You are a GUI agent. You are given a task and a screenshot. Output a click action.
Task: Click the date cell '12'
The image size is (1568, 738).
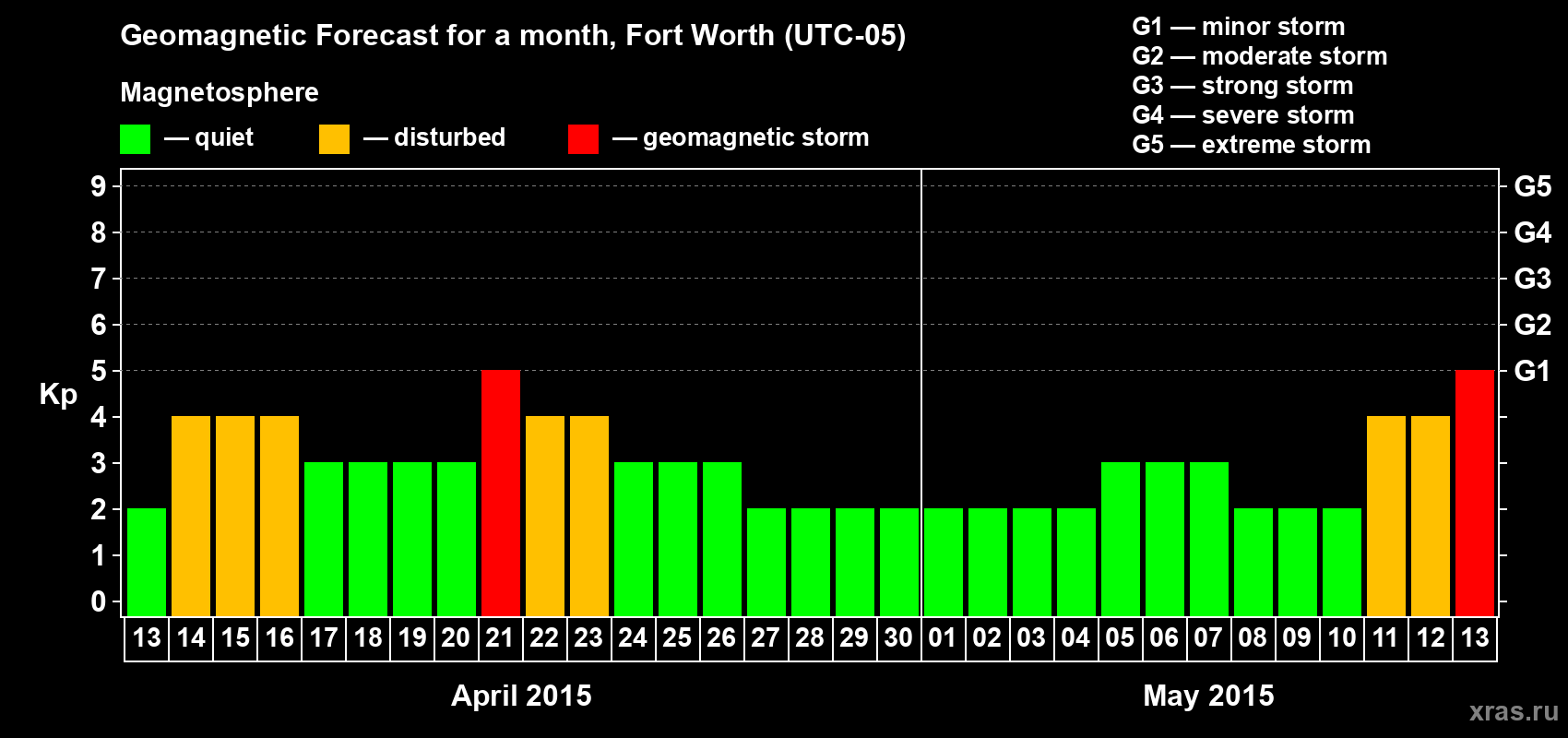(x=1431, y=638)
